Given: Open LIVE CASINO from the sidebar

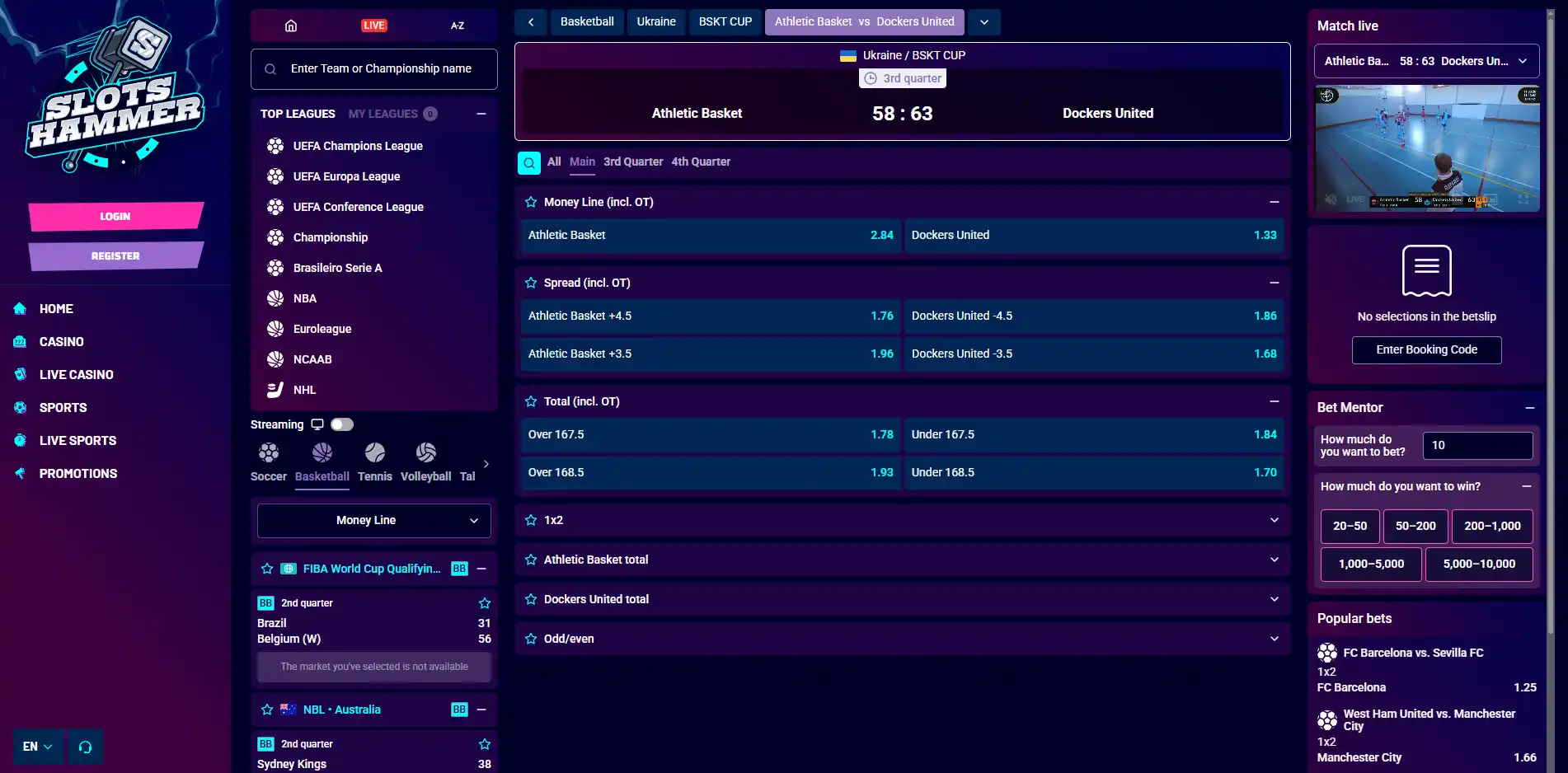Looking at the screenshot, I should [77, 375].
